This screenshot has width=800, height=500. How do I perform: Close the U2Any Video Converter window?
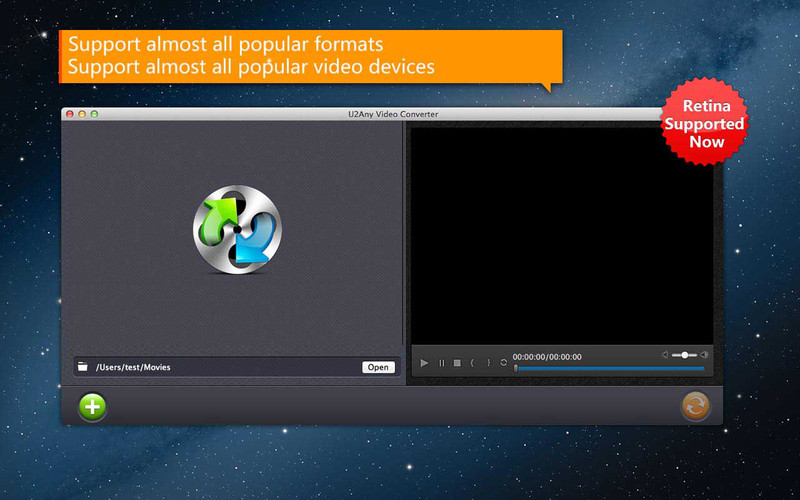click(x=70, y=114)
